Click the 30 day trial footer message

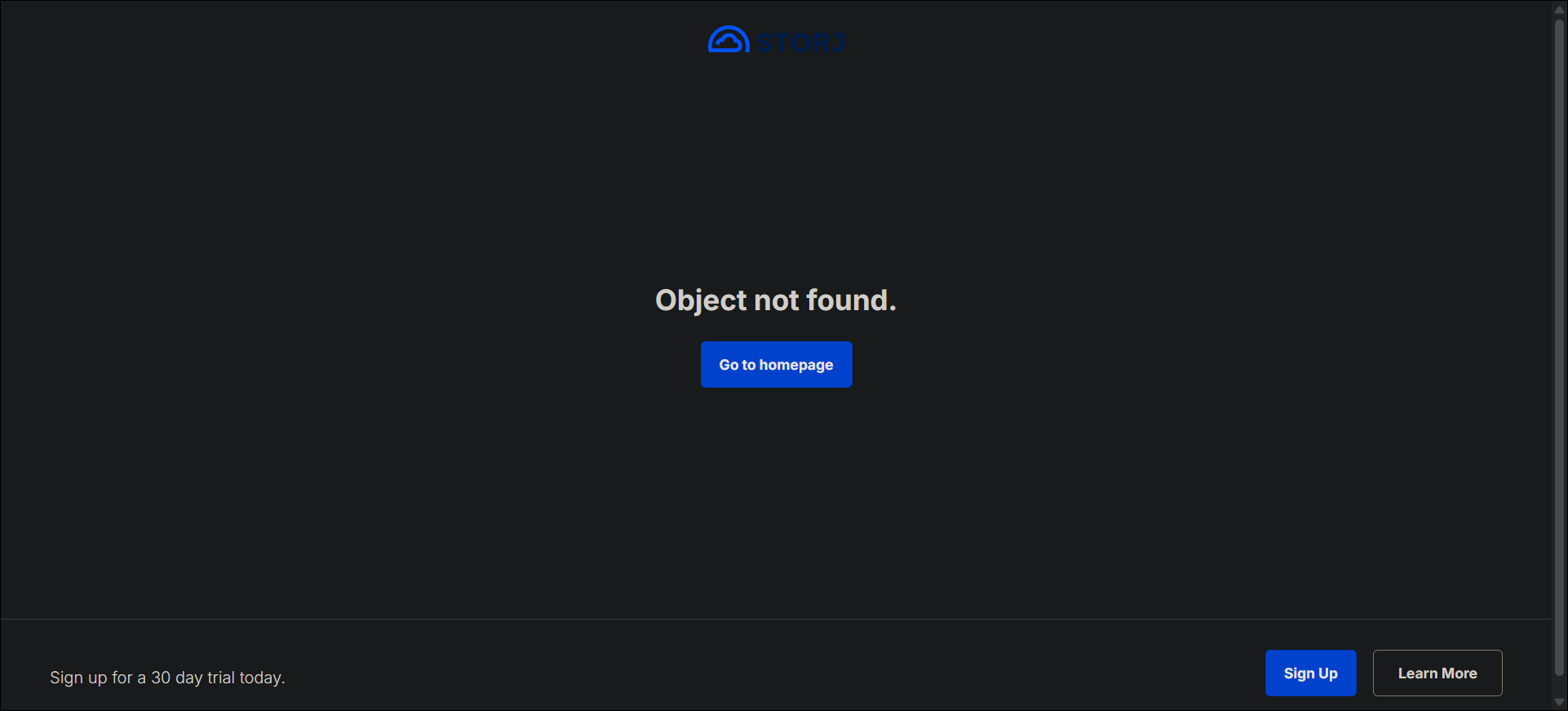point(167,678)
